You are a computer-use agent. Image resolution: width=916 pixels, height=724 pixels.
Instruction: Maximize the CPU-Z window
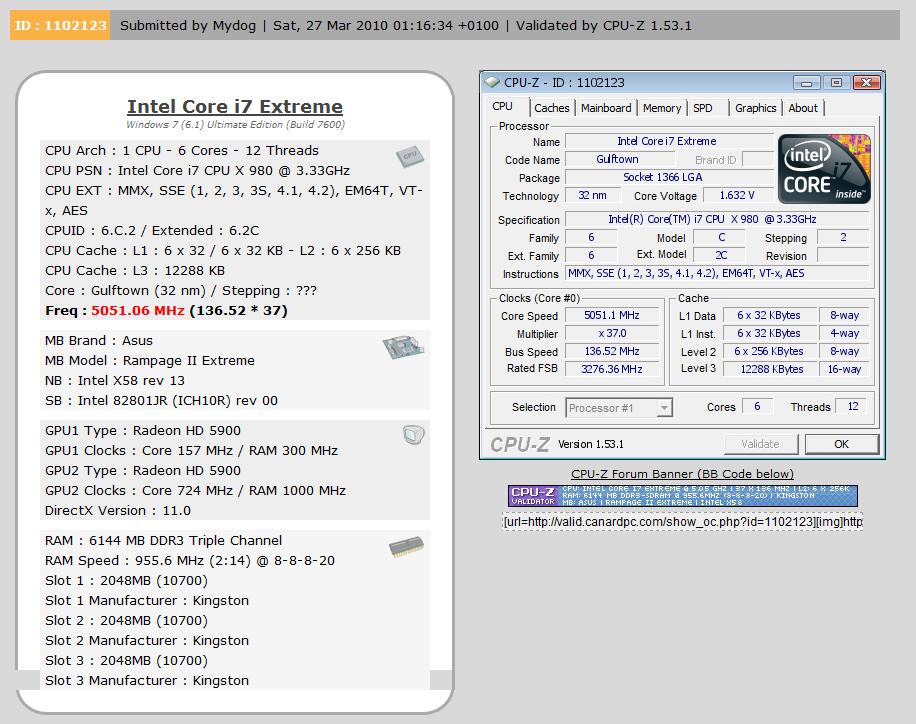pos(836,83)
